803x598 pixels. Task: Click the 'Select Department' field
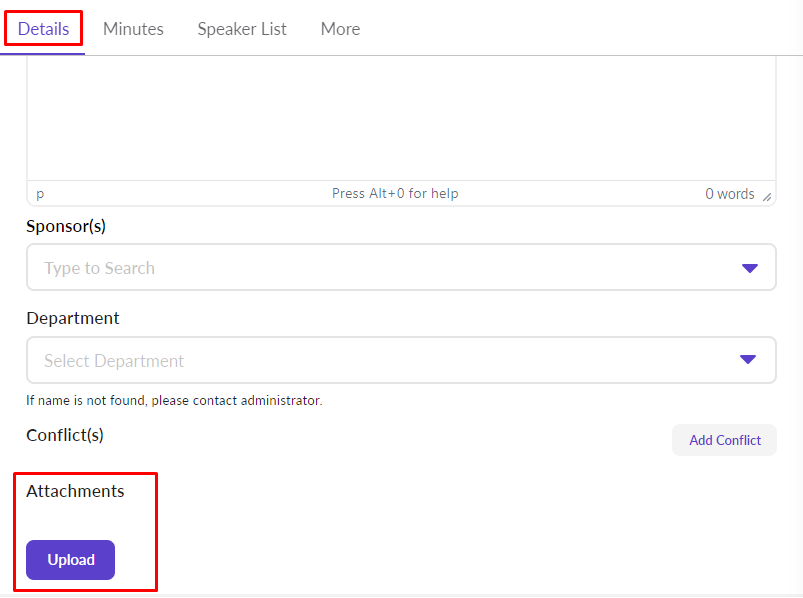[380, 361]
